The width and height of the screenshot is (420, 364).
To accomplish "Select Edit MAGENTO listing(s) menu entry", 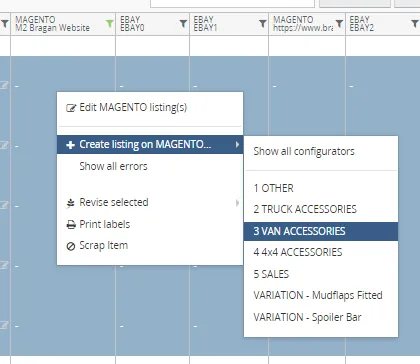I will [x=150, y=108].
